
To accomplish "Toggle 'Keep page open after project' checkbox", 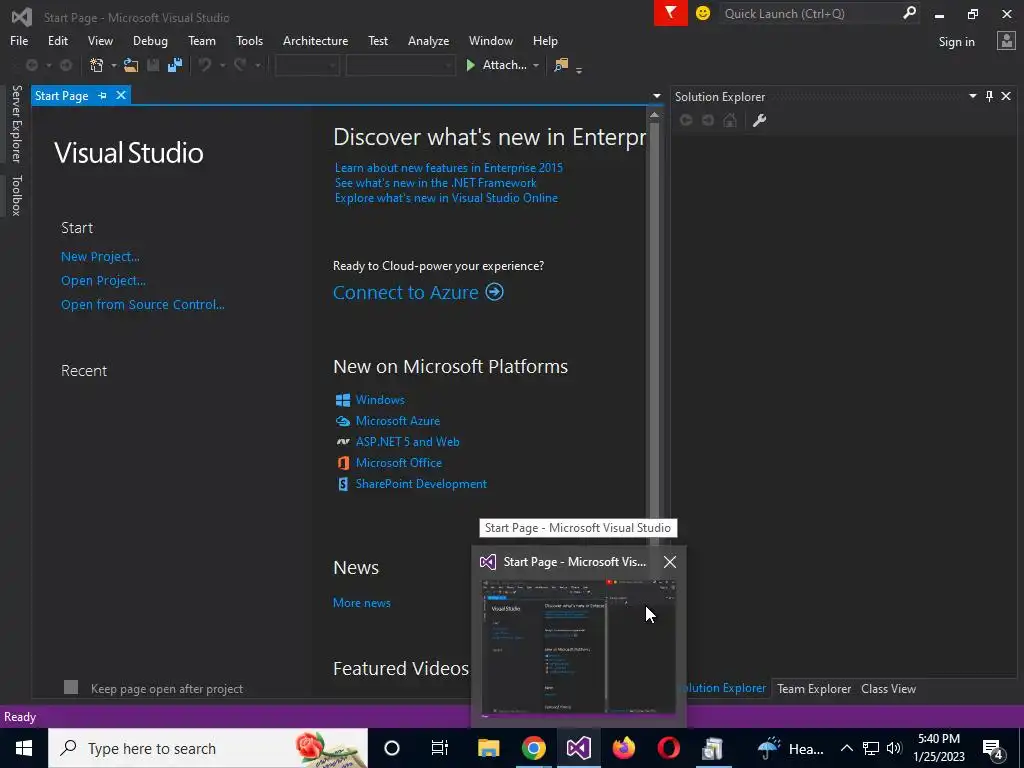I will point(71,687).
